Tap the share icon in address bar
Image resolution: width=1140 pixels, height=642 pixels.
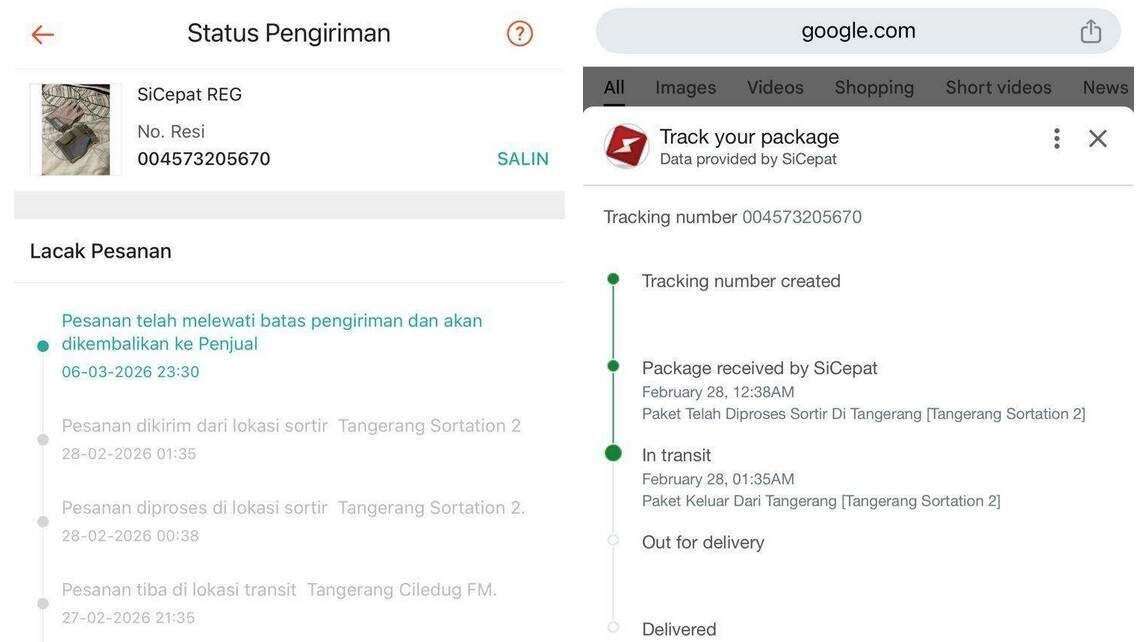click(x=1090, y=31)
